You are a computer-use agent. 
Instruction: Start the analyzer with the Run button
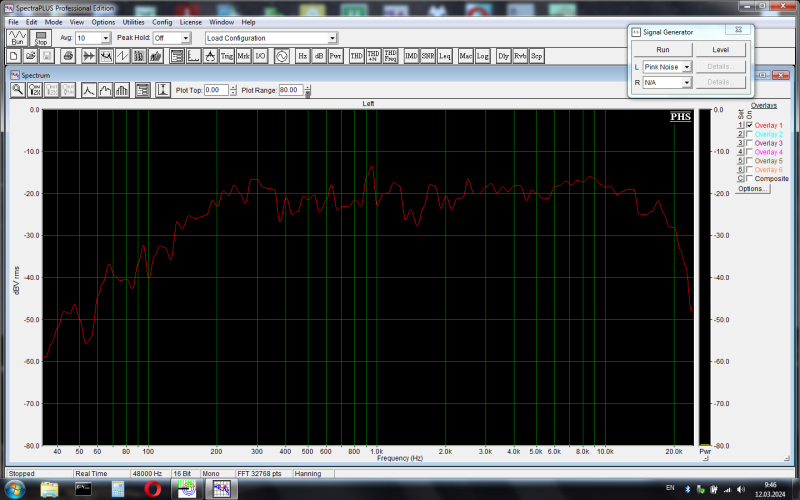pyautogui.click(x=17, y=38)
